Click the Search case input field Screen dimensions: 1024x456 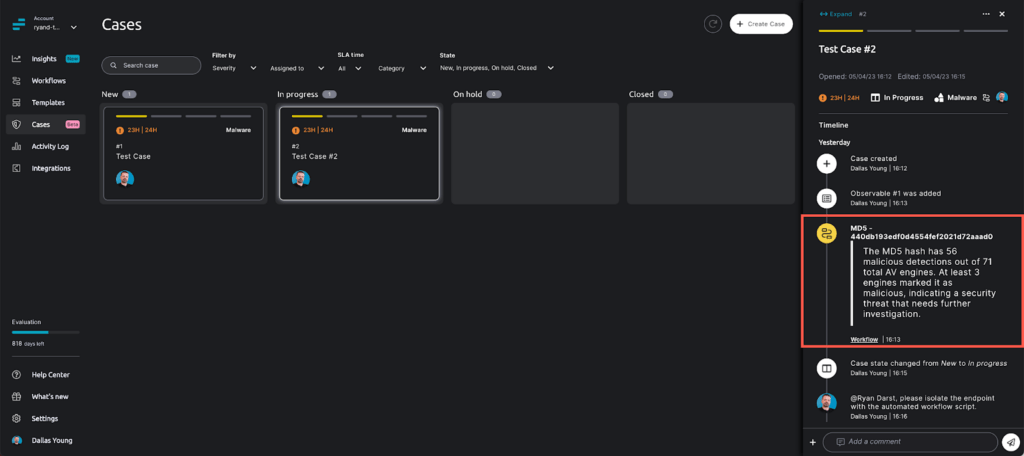click(x=151, y=65)
